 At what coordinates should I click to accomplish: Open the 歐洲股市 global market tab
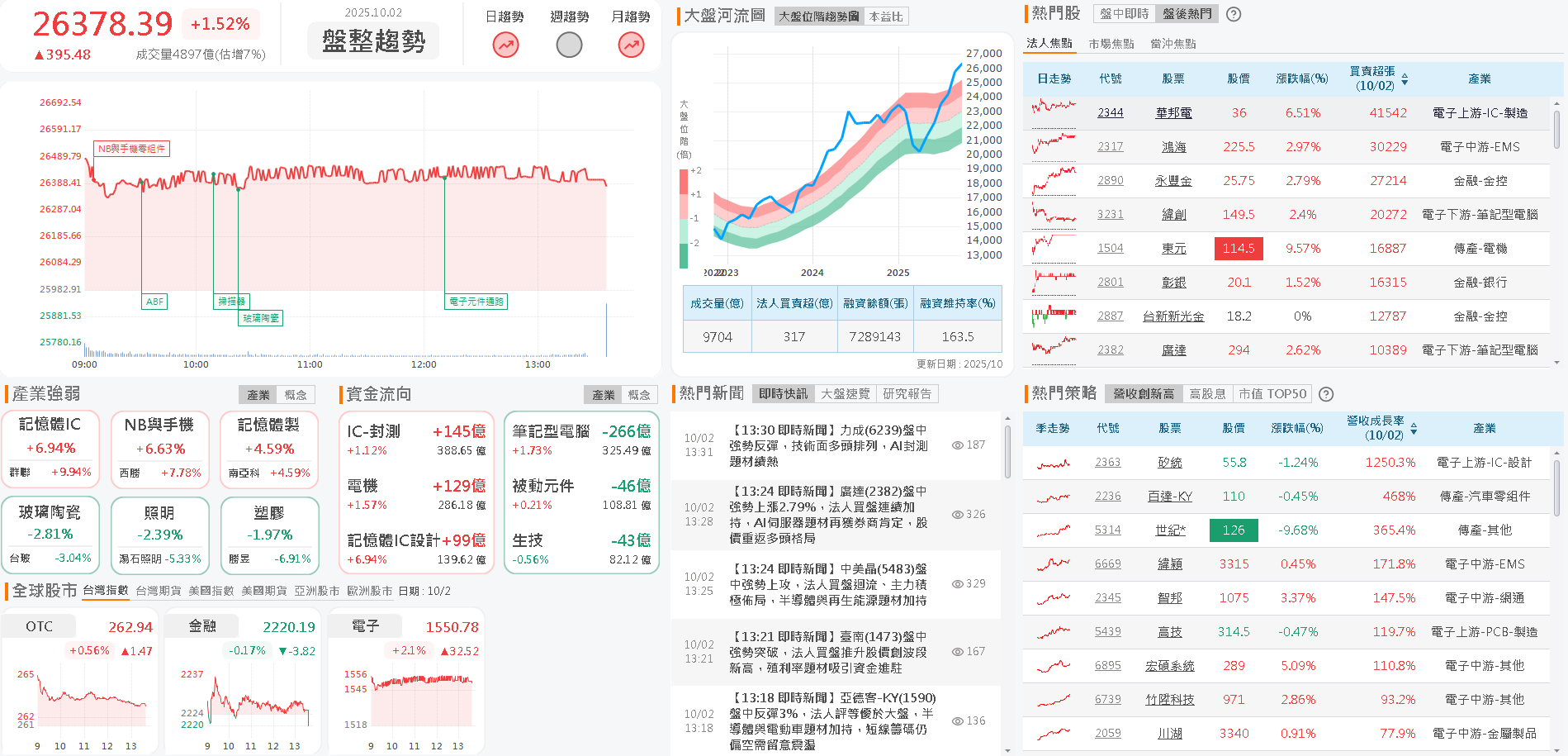pyautogui.click(x=370, y=591)
